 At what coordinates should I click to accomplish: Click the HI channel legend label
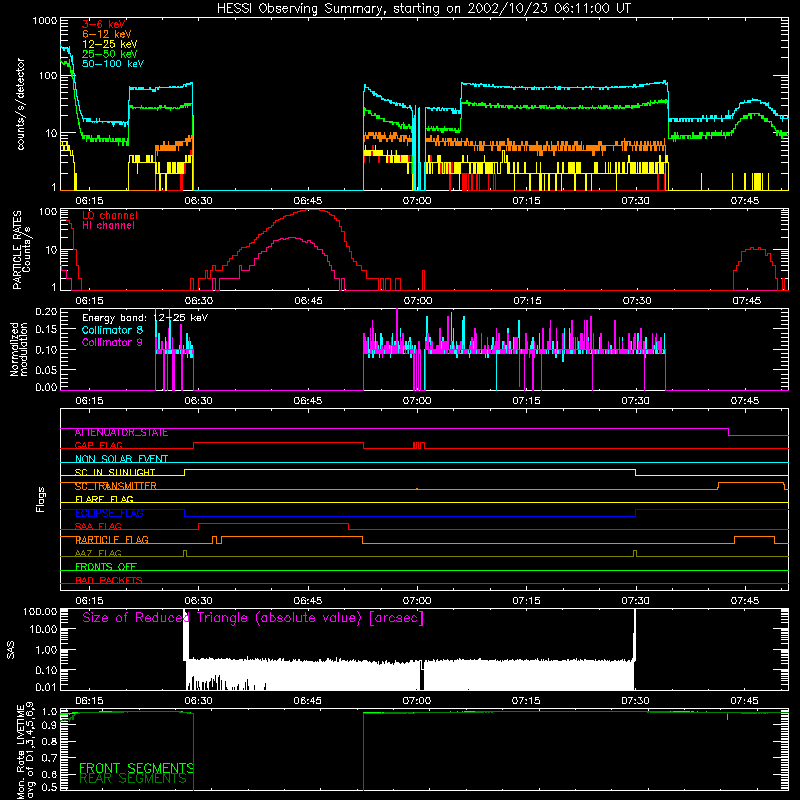[108, 226]
